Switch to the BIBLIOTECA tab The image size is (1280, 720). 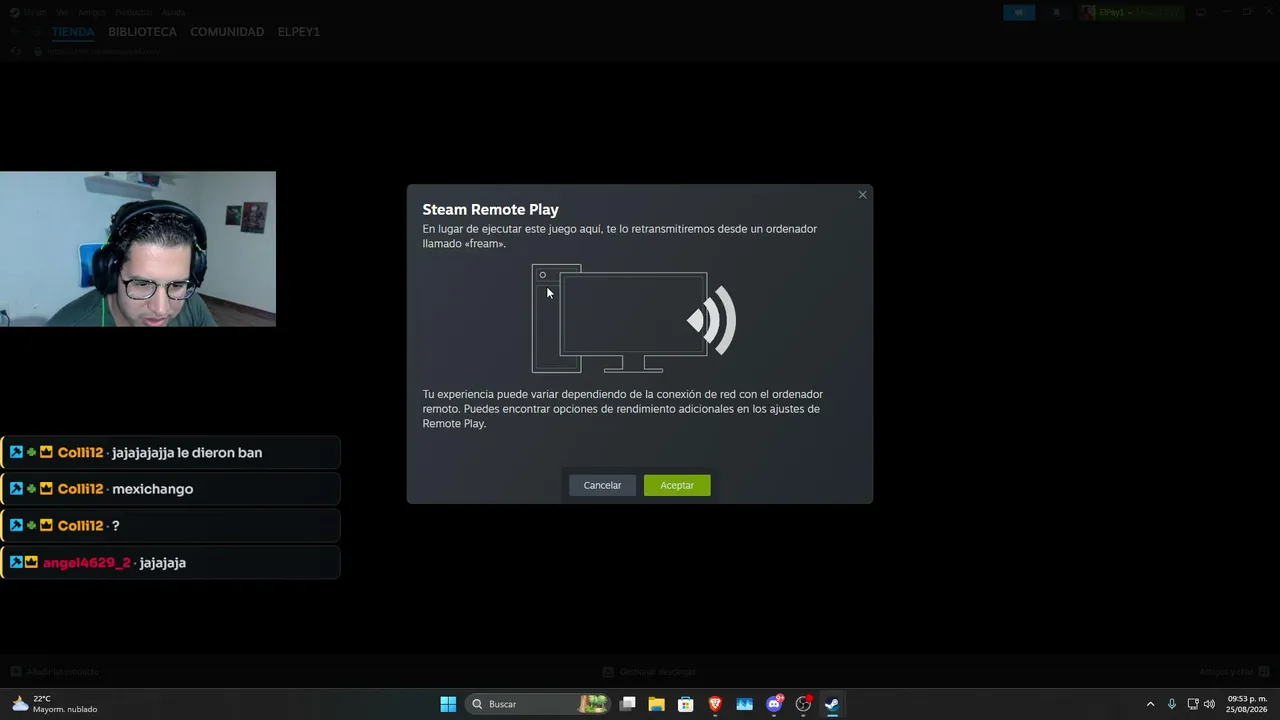point(142,32)
